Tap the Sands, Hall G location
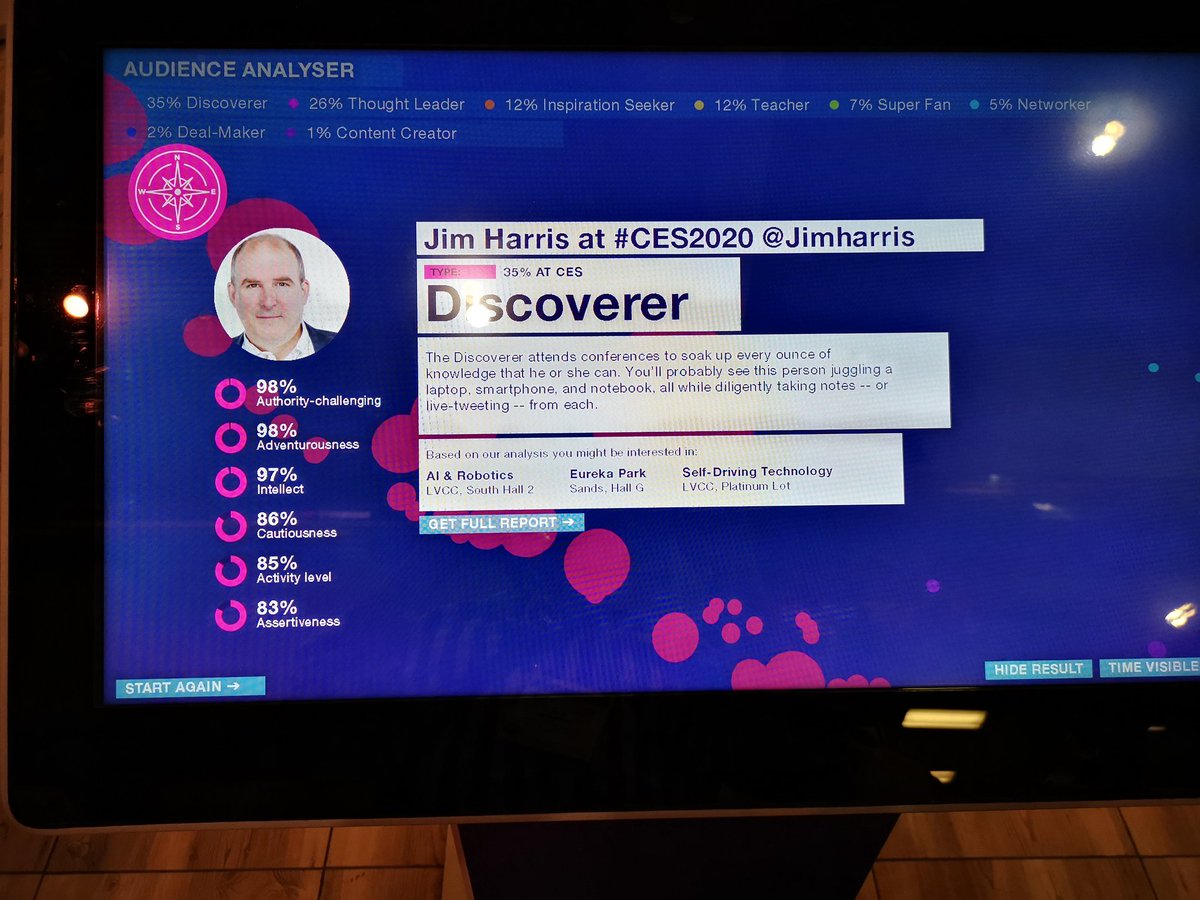Screen dimensions: 1200x900 tap(607, 488)
